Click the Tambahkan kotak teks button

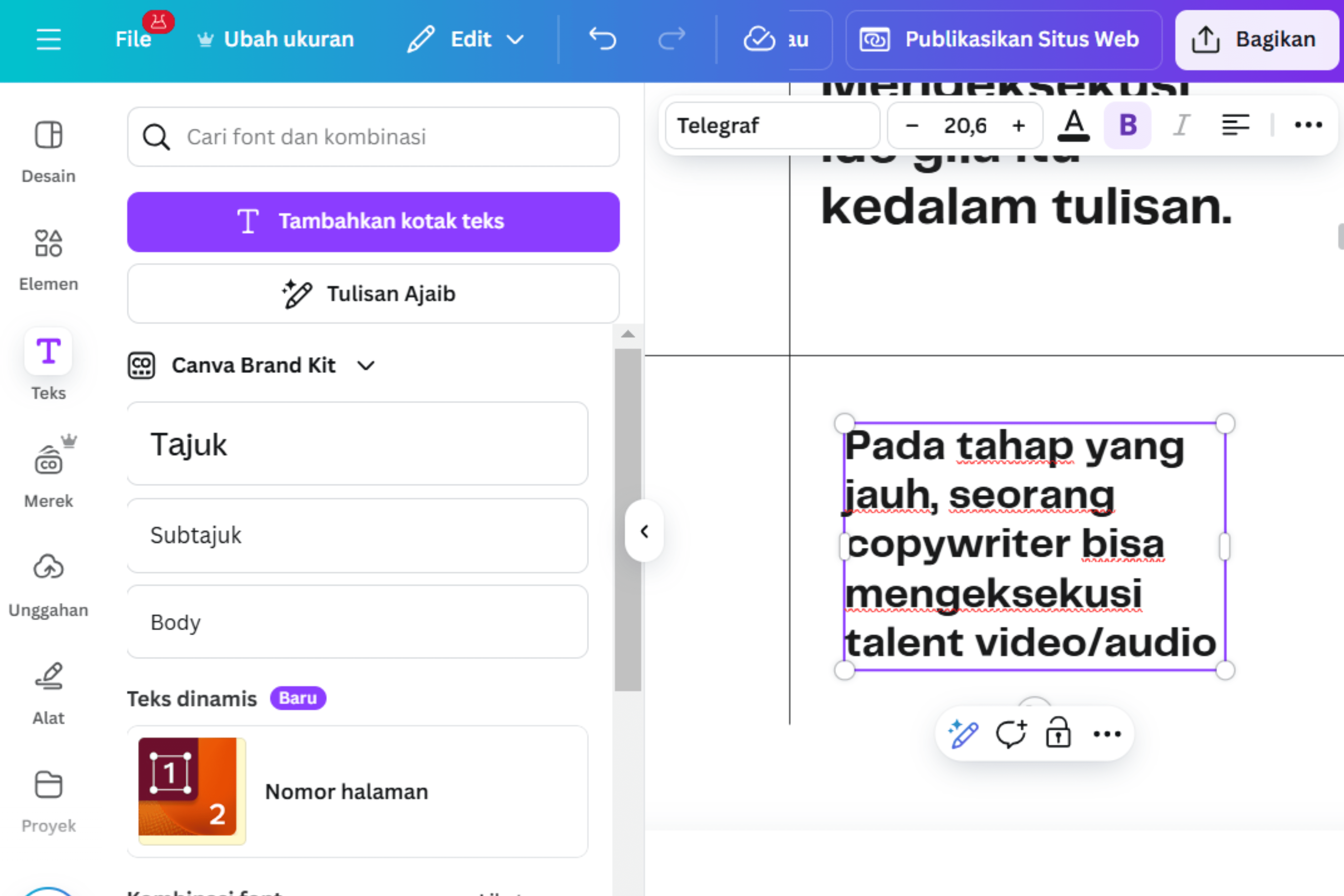tap(373, 222)
